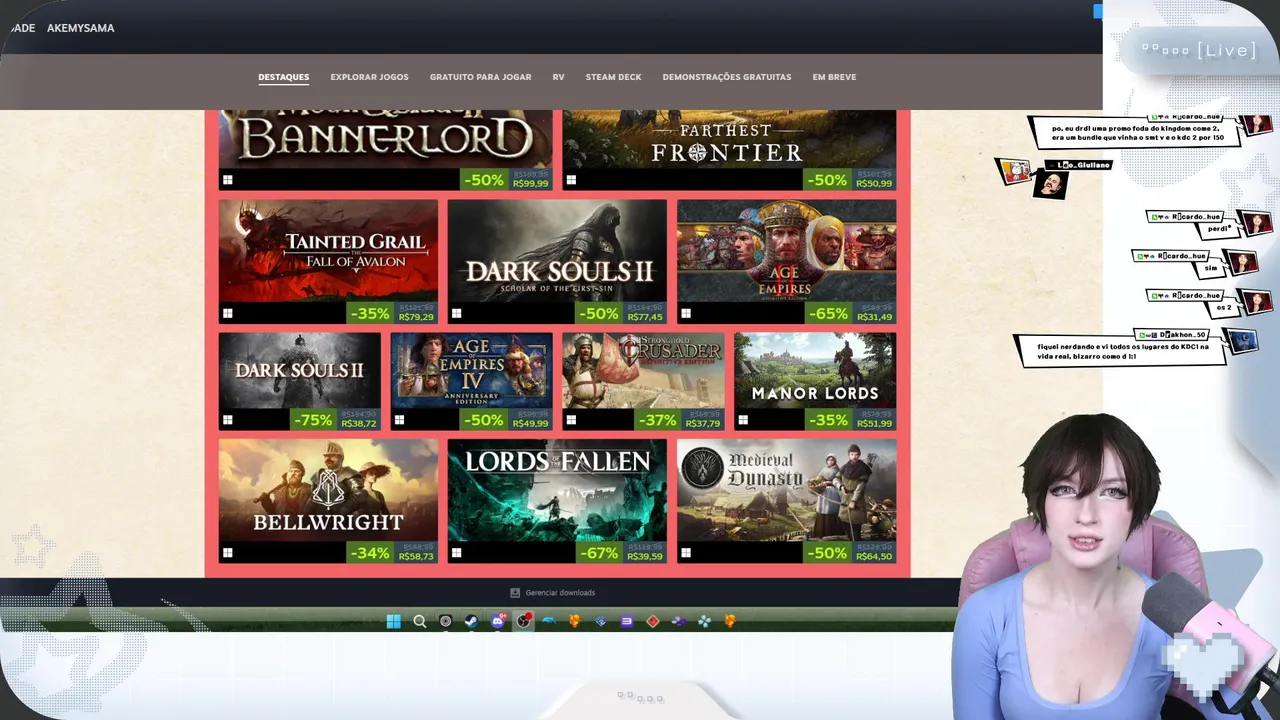Click Windows icon on Tainted Grail card
Screen dimensions: 1280x720
[x=228, y=313]
